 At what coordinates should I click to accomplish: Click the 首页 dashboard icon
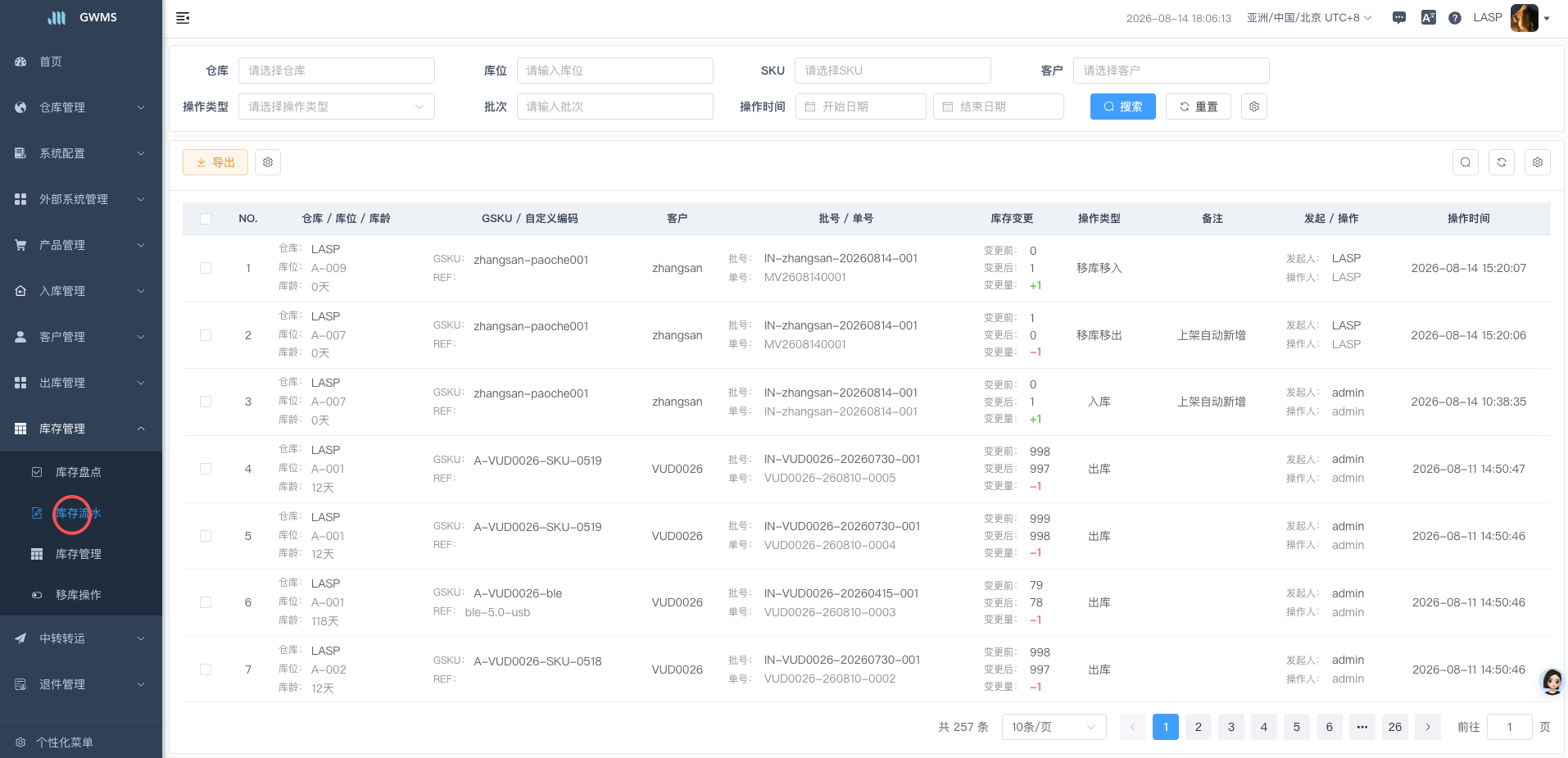(20, 61)
